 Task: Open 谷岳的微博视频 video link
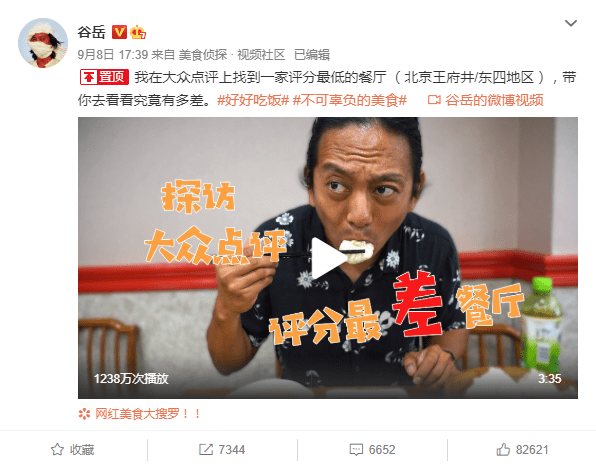(494, 100)
